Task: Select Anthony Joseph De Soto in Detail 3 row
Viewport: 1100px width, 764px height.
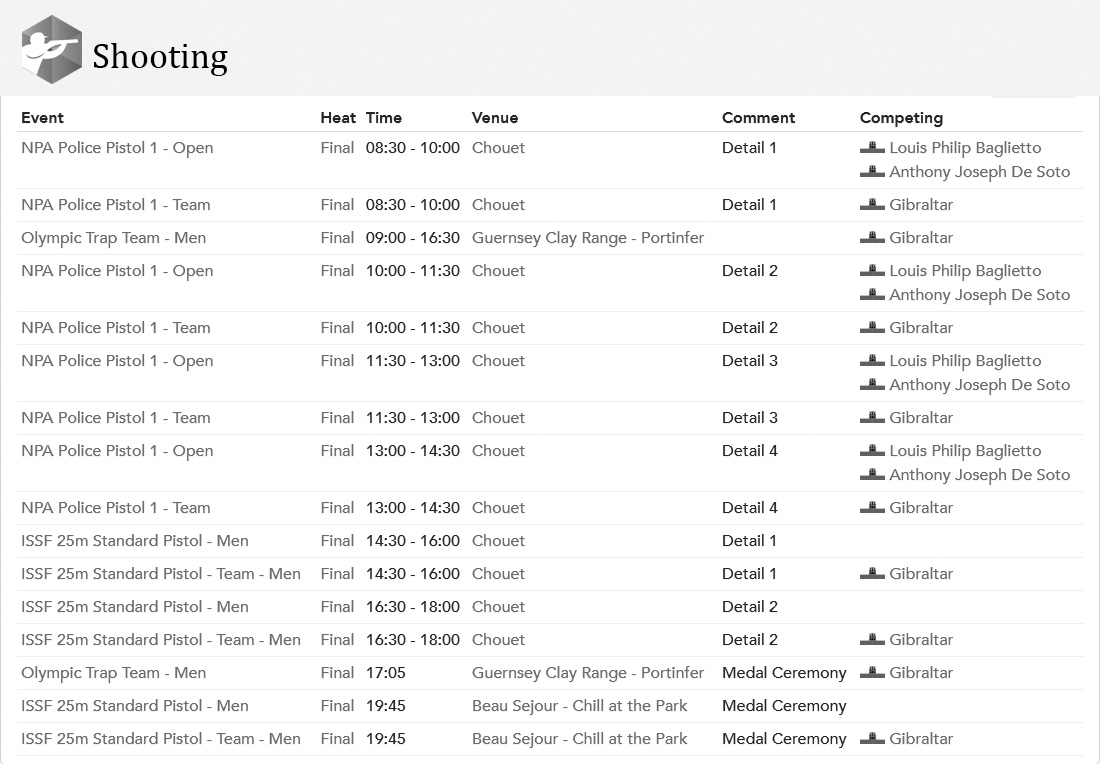Action: click(x=980, y=384)
